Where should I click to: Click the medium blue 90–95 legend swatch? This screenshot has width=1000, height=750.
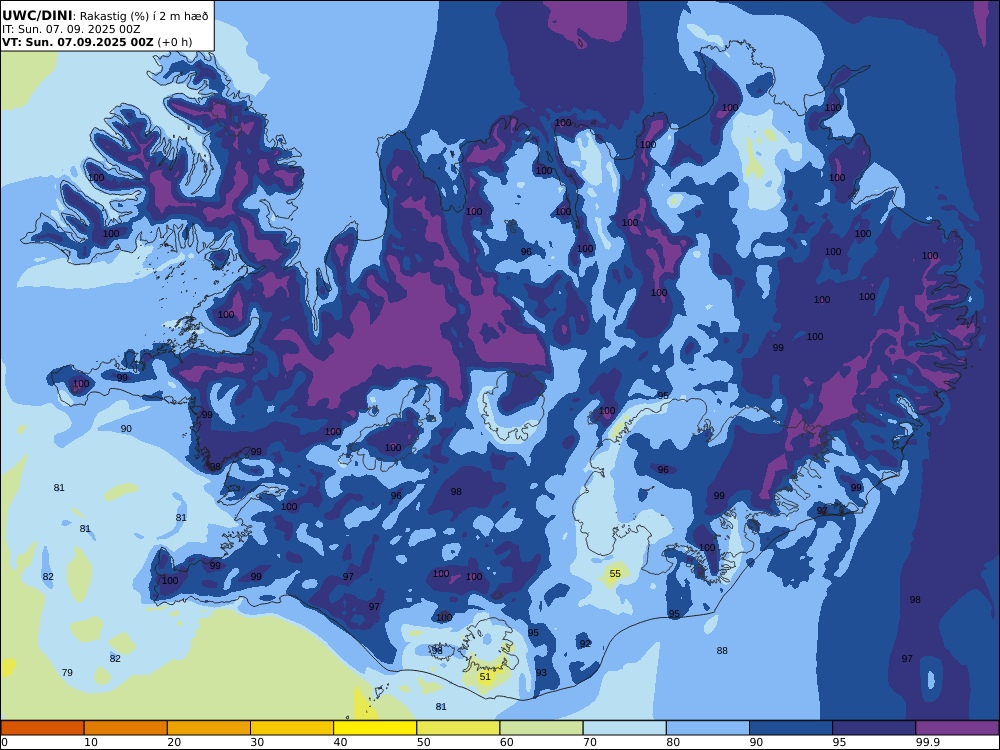tap(791, 728)
